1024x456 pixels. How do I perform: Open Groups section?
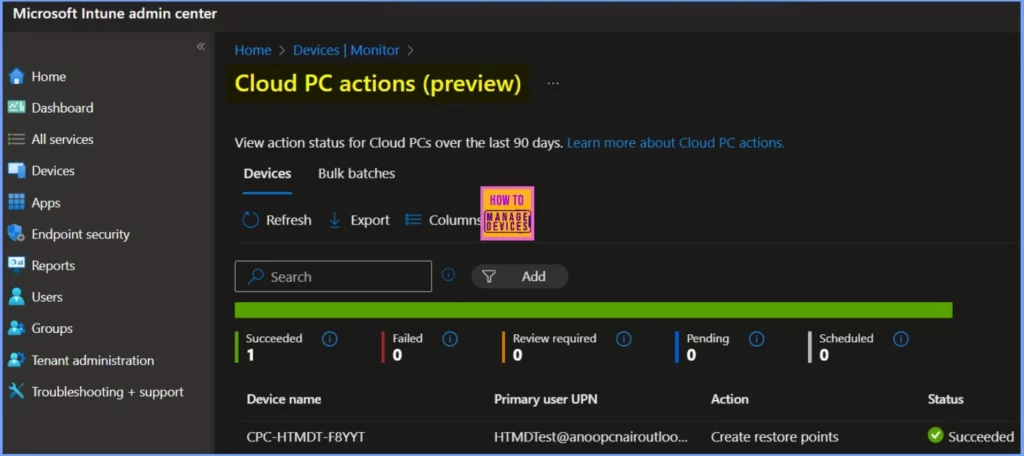pos(40,328)
